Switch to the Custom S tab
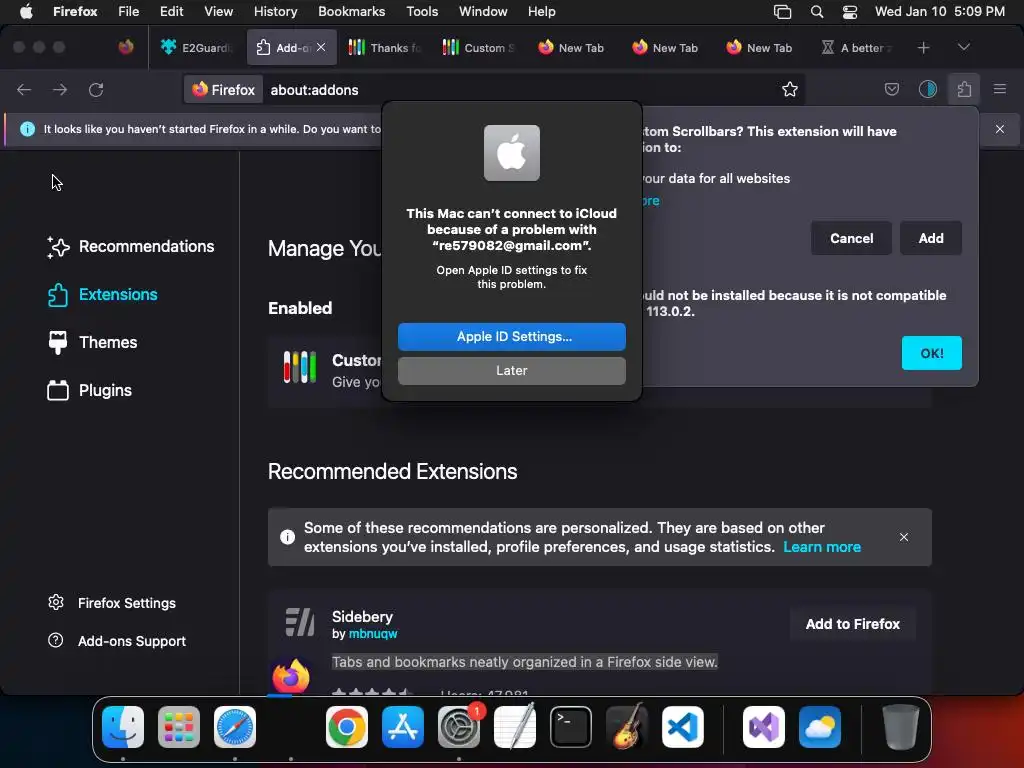The width and height of the screenshot is (1024, 768). 479,48
